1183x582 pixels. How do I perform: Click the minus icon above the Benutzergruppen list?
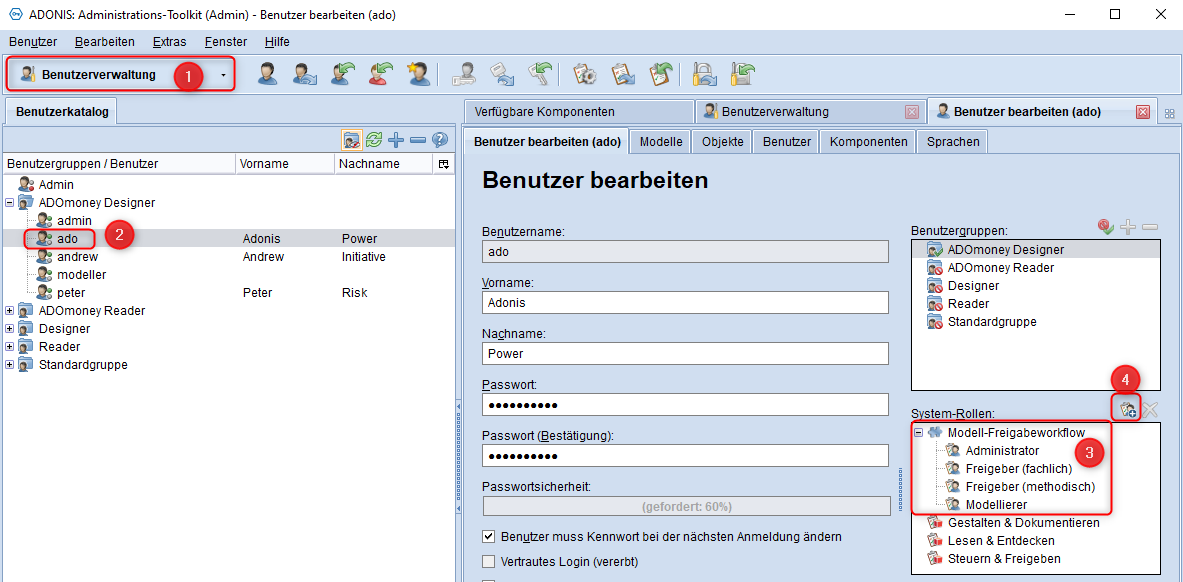pos(1150,226)
